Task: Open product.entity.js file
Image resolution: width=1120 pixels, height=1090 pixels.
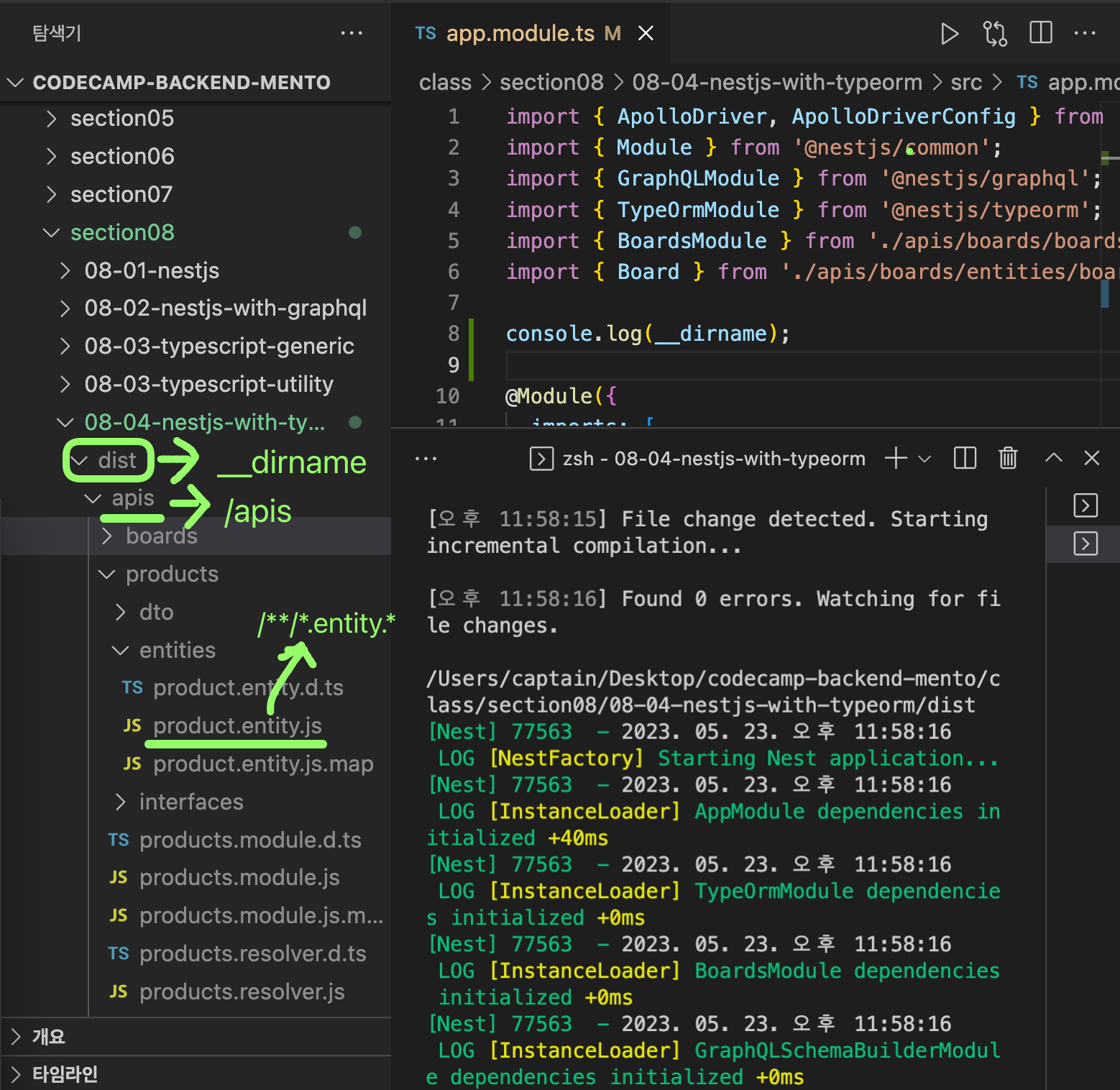Action: point(196,726)
